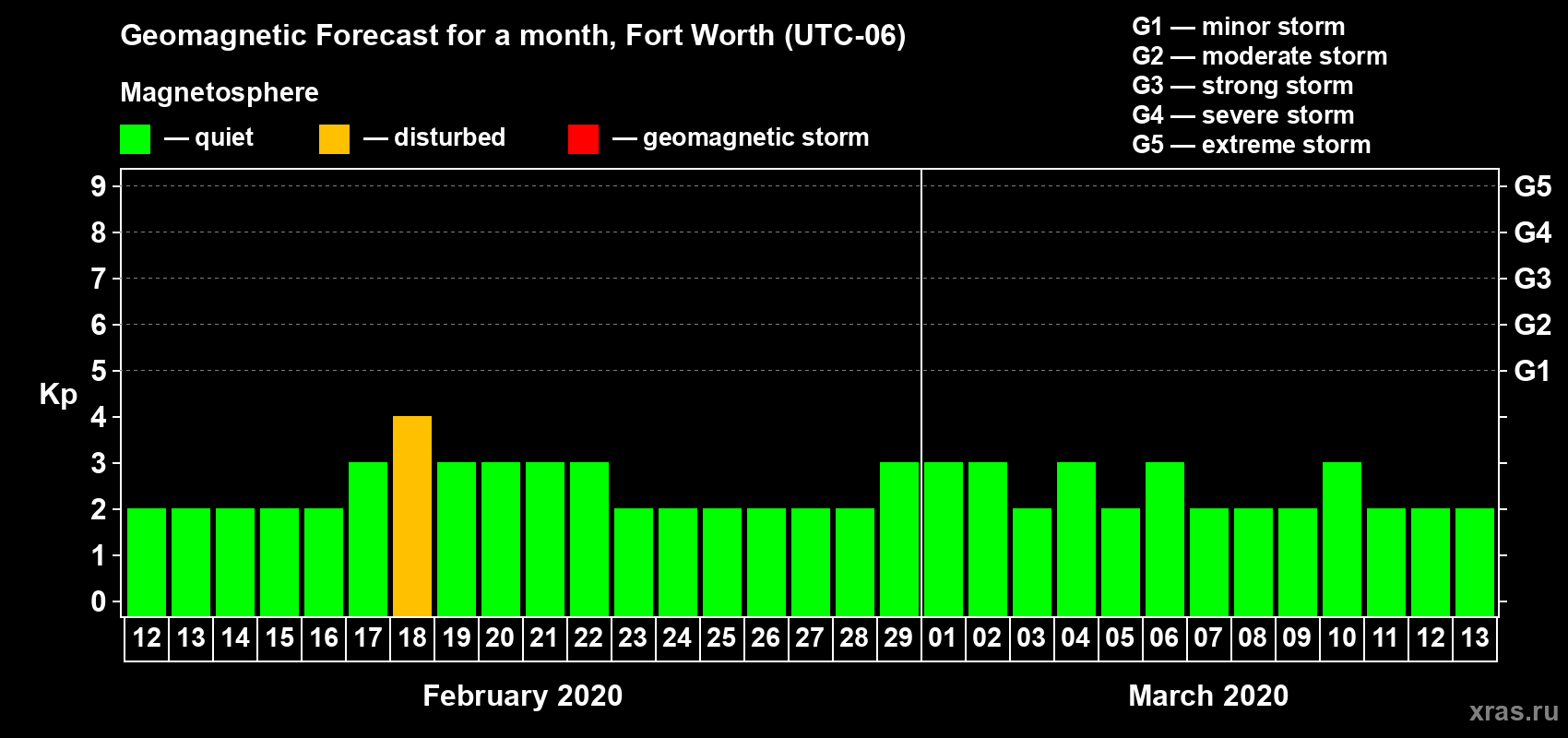Click the G3 label on right axis

coord(1533,279)
